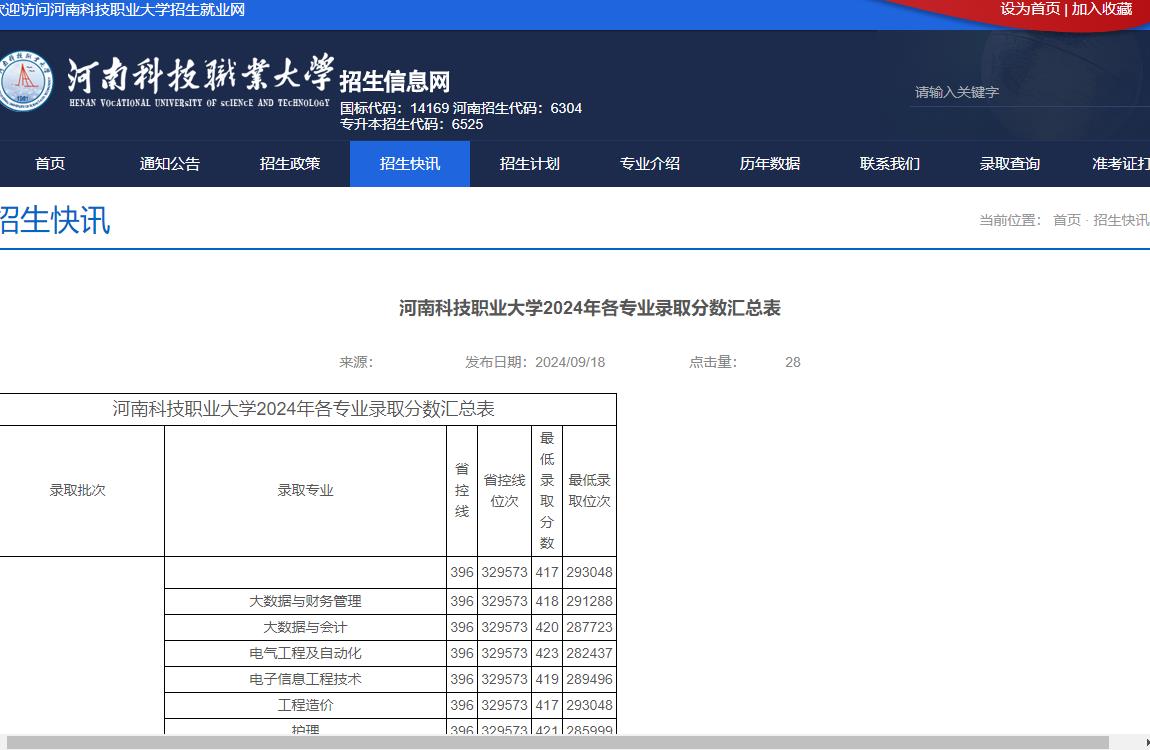1150x750 pixels.
Task: Click the 招生快讯 breadcrumb link
Action: [x=1121, y=220]
